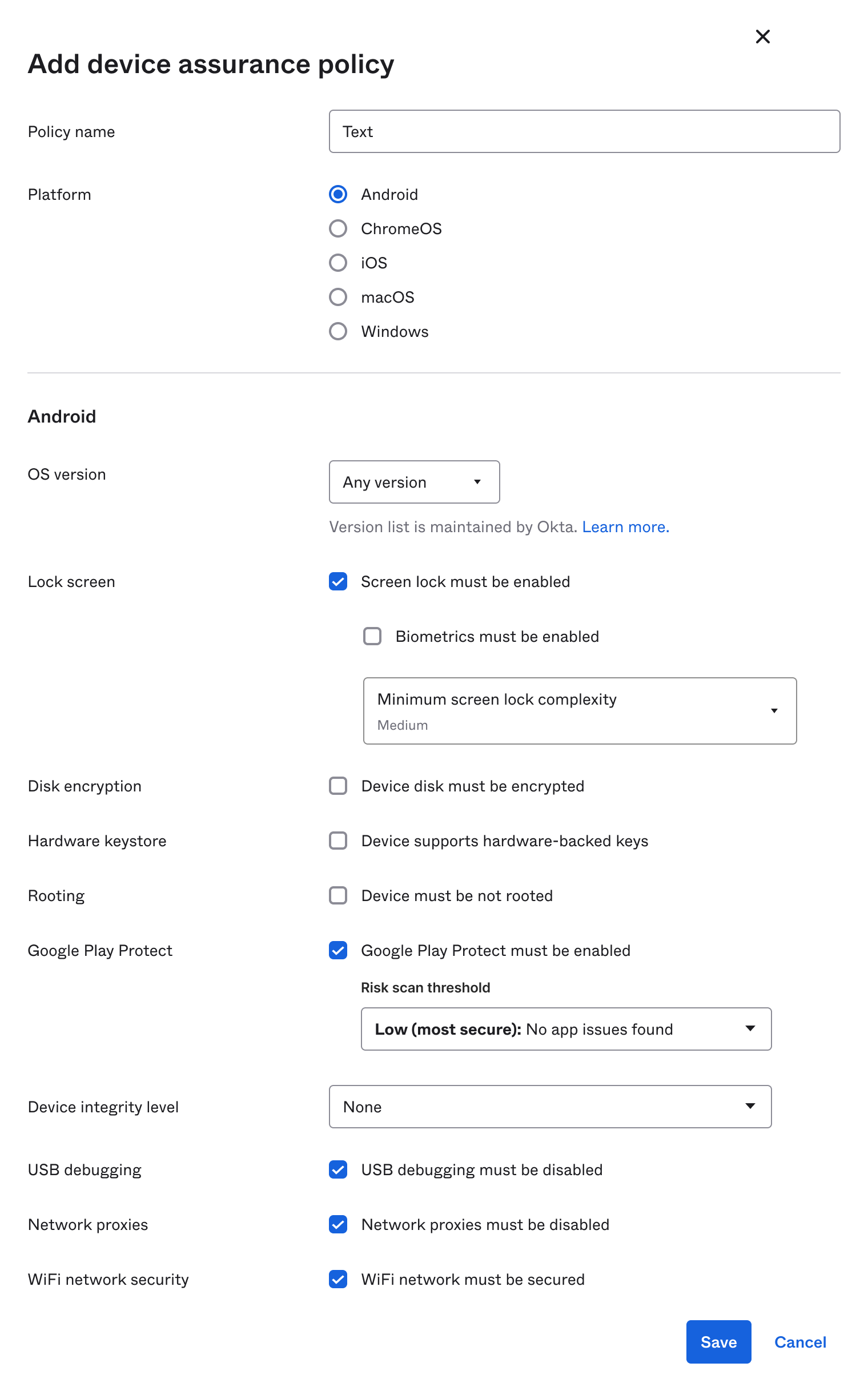Click the Policy name text field
This screenshot has height=1391, width=868.
[584, 131]
